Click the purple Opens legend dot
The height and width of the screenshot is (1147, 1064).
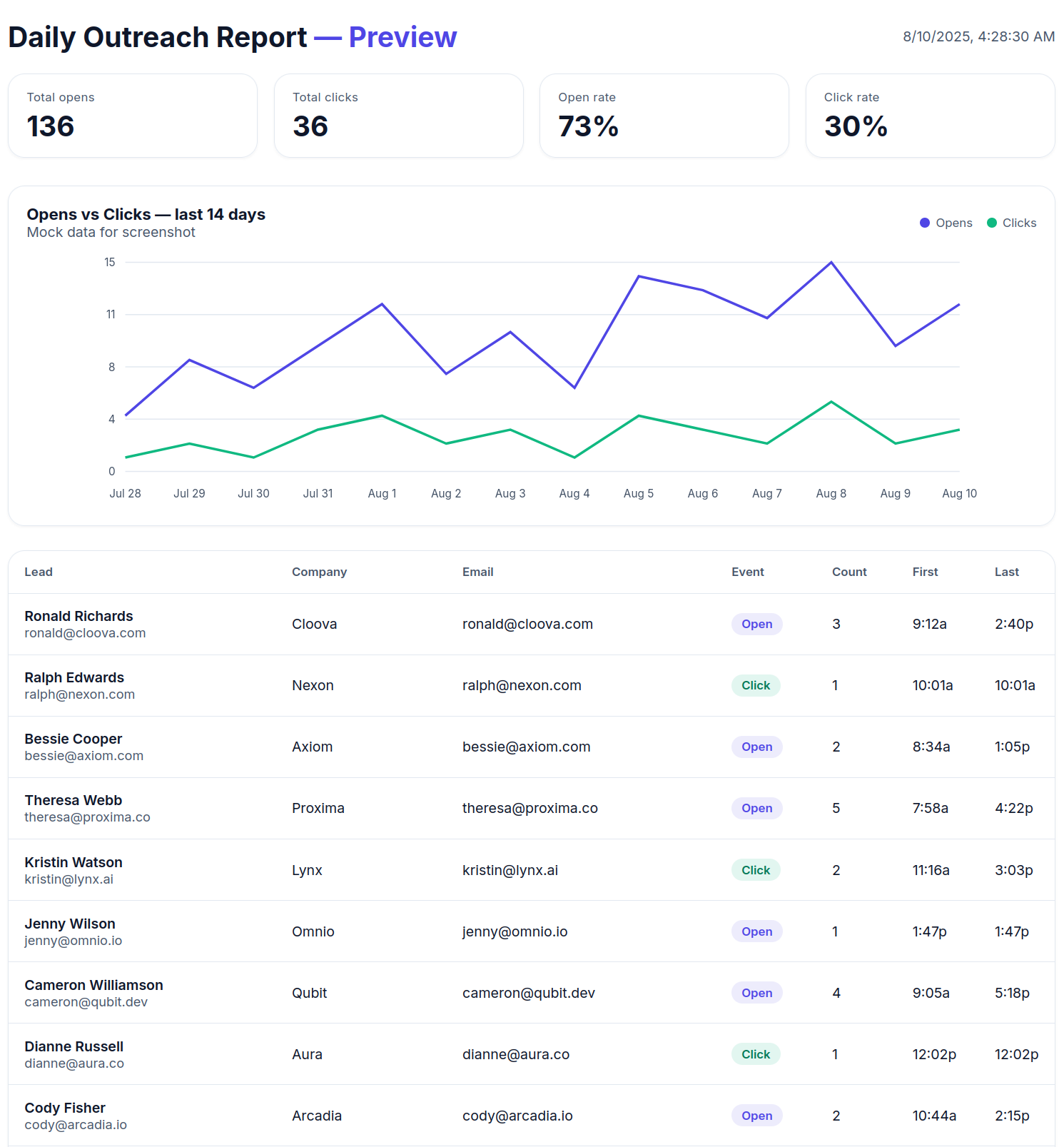coord(924,223)
